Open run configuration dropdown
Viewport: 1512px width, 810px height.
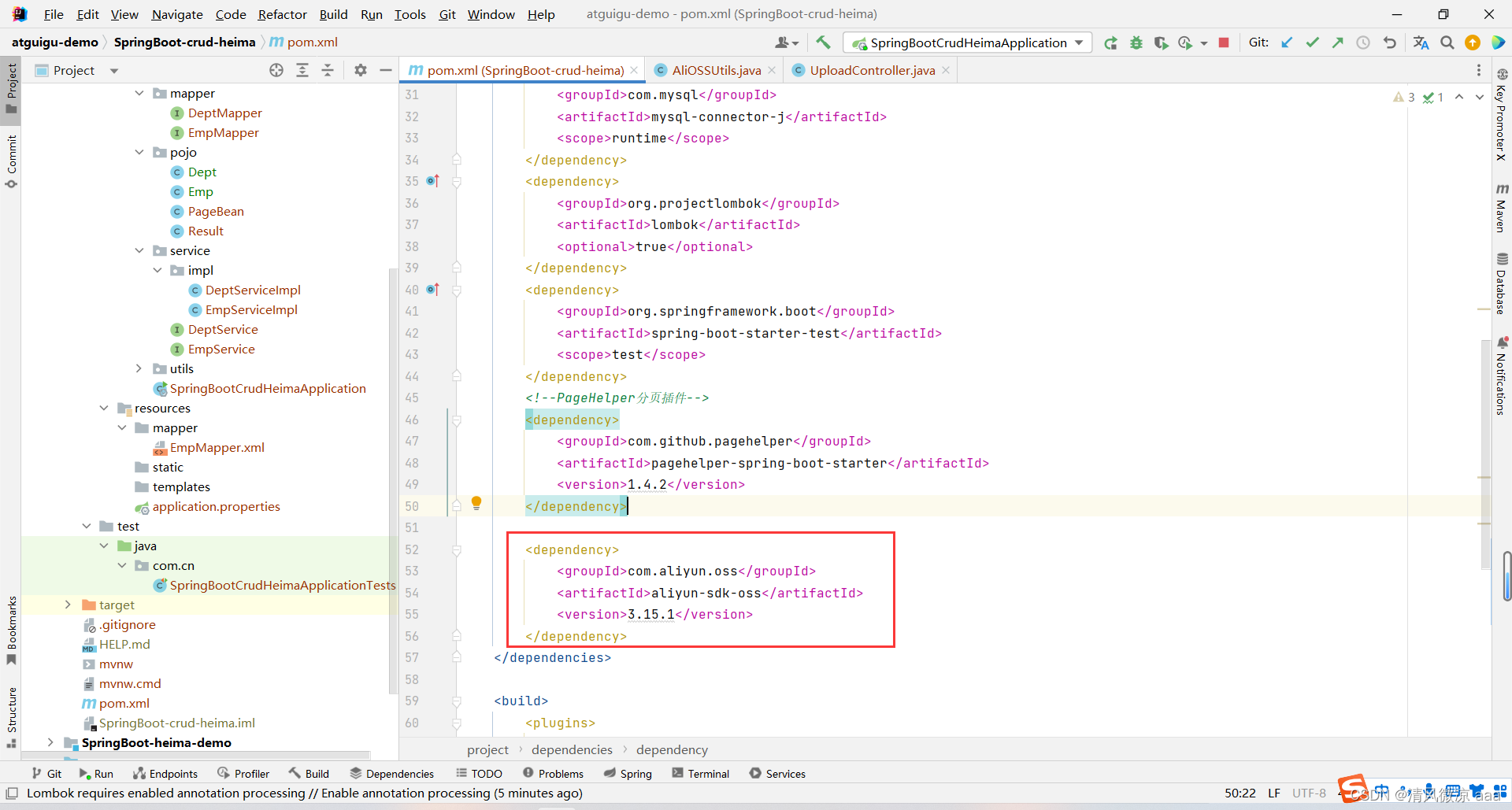pos(968,43)
